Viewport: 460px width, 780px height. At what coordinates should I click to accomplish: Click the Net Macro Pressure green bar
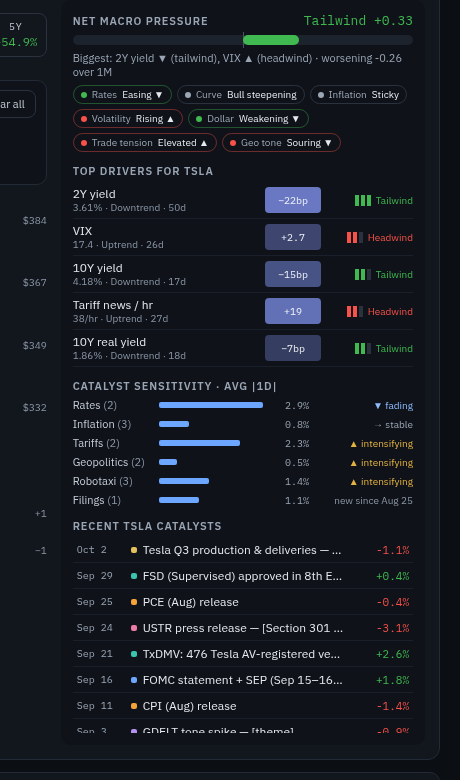[271, 40]
